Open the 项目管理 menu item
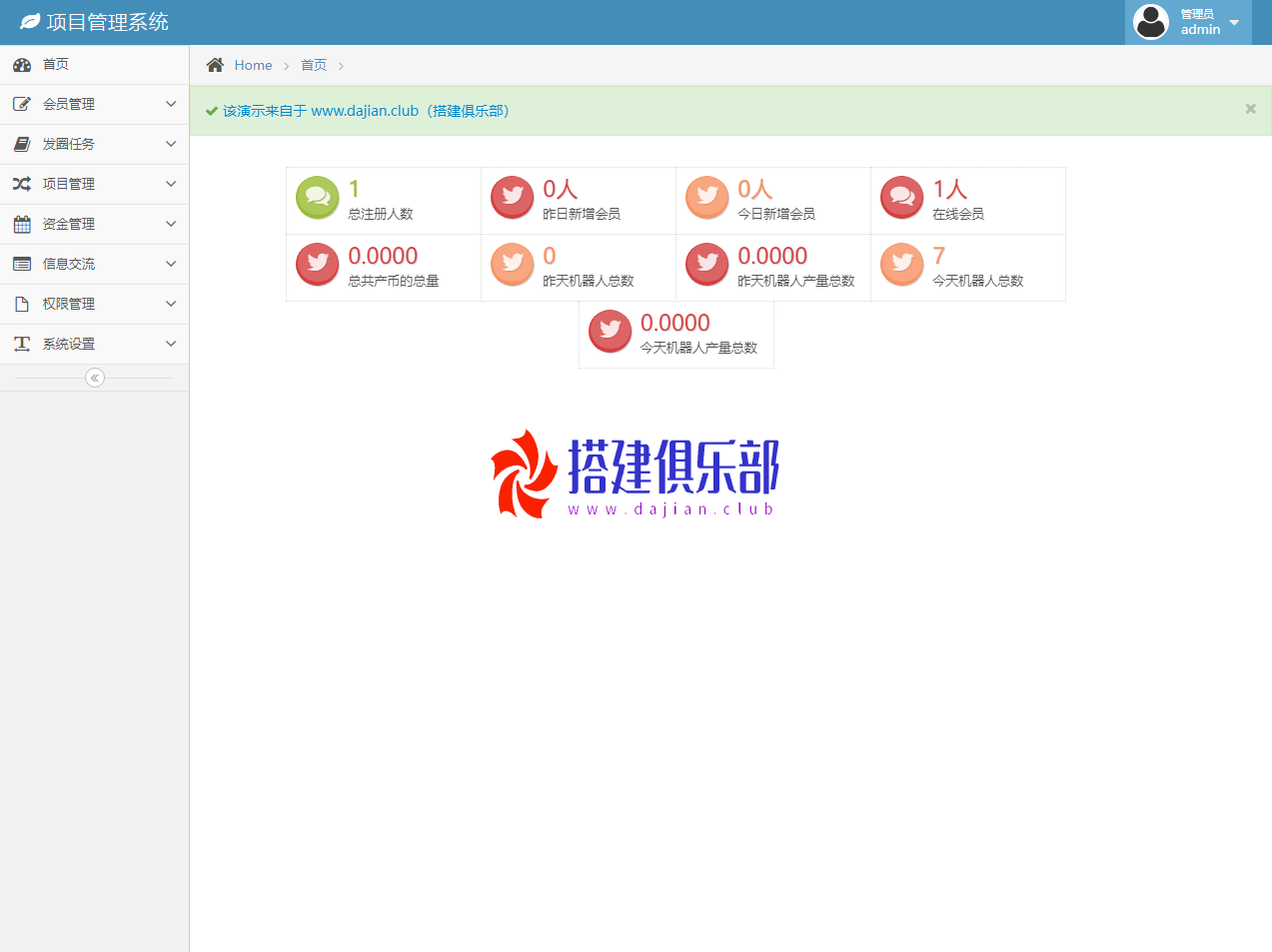This screenshot has width=1272, height=952. click(x=94, y=185)
